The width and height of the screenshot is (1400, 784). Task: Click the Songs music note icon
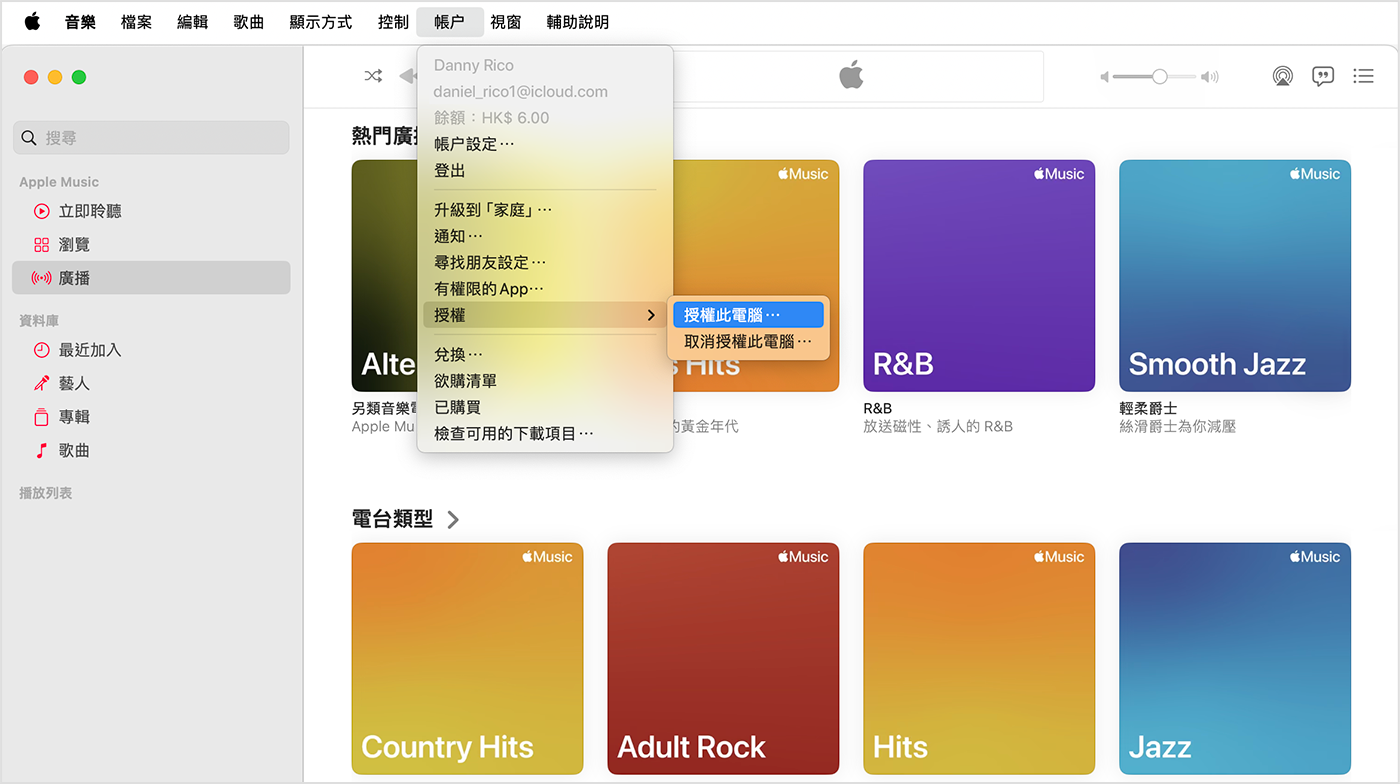tap(41, 450)
